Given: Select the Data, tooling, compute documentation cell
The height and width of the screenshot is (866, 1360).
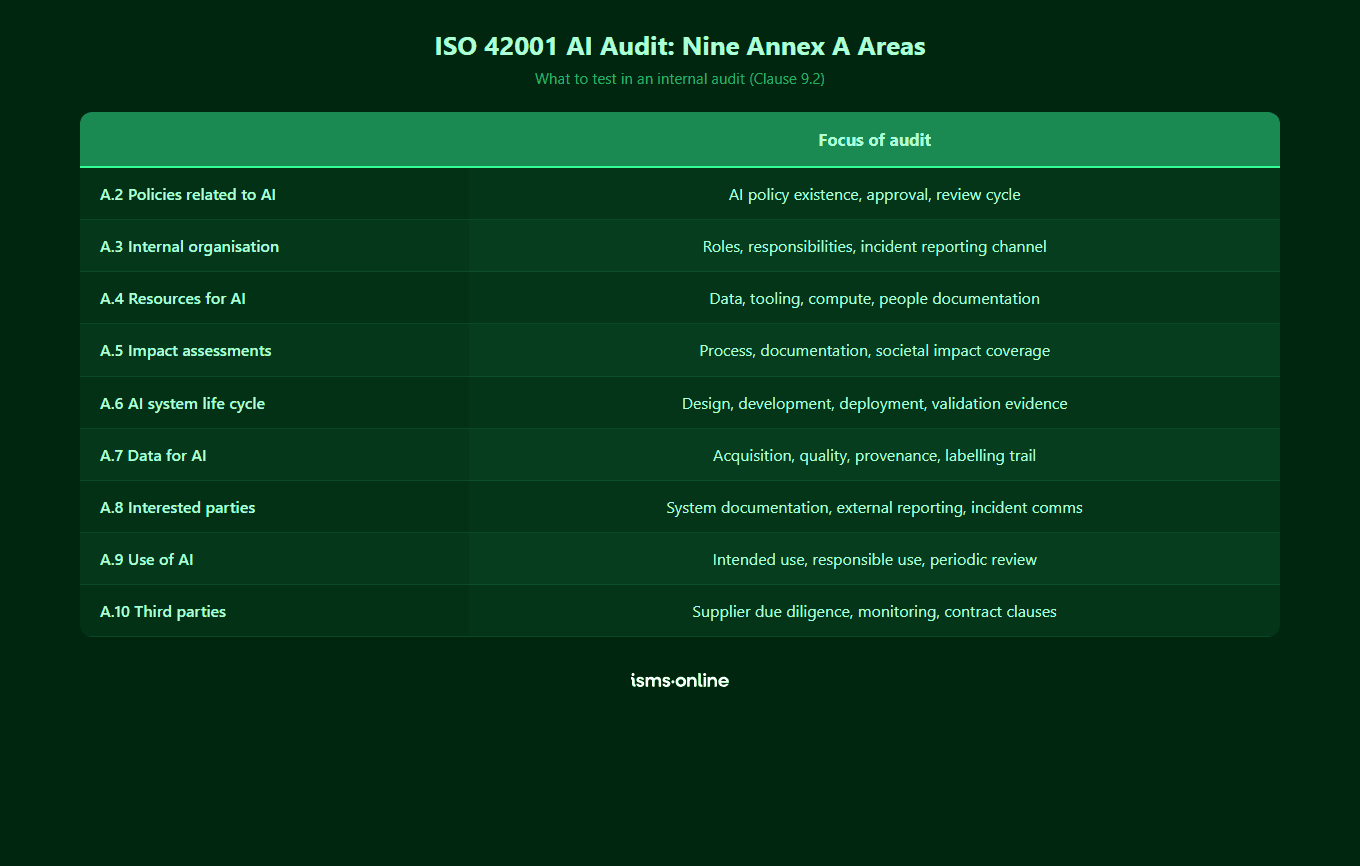Looking at the screenshot, I should [x=874, y=298].
